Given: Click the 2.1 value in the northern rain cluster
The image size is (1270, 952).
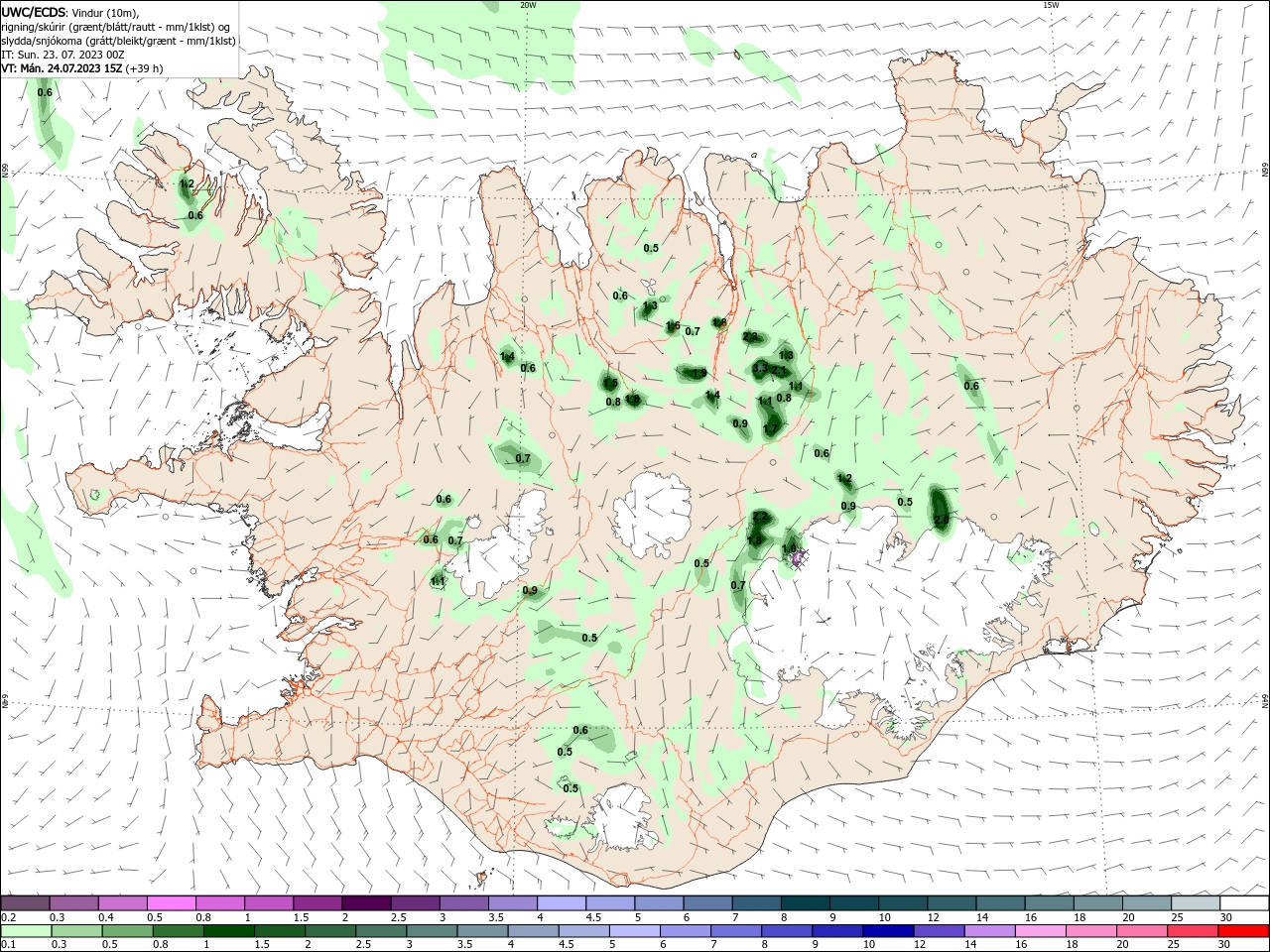Looking at the screenshot, I should [x=779, y=370].
